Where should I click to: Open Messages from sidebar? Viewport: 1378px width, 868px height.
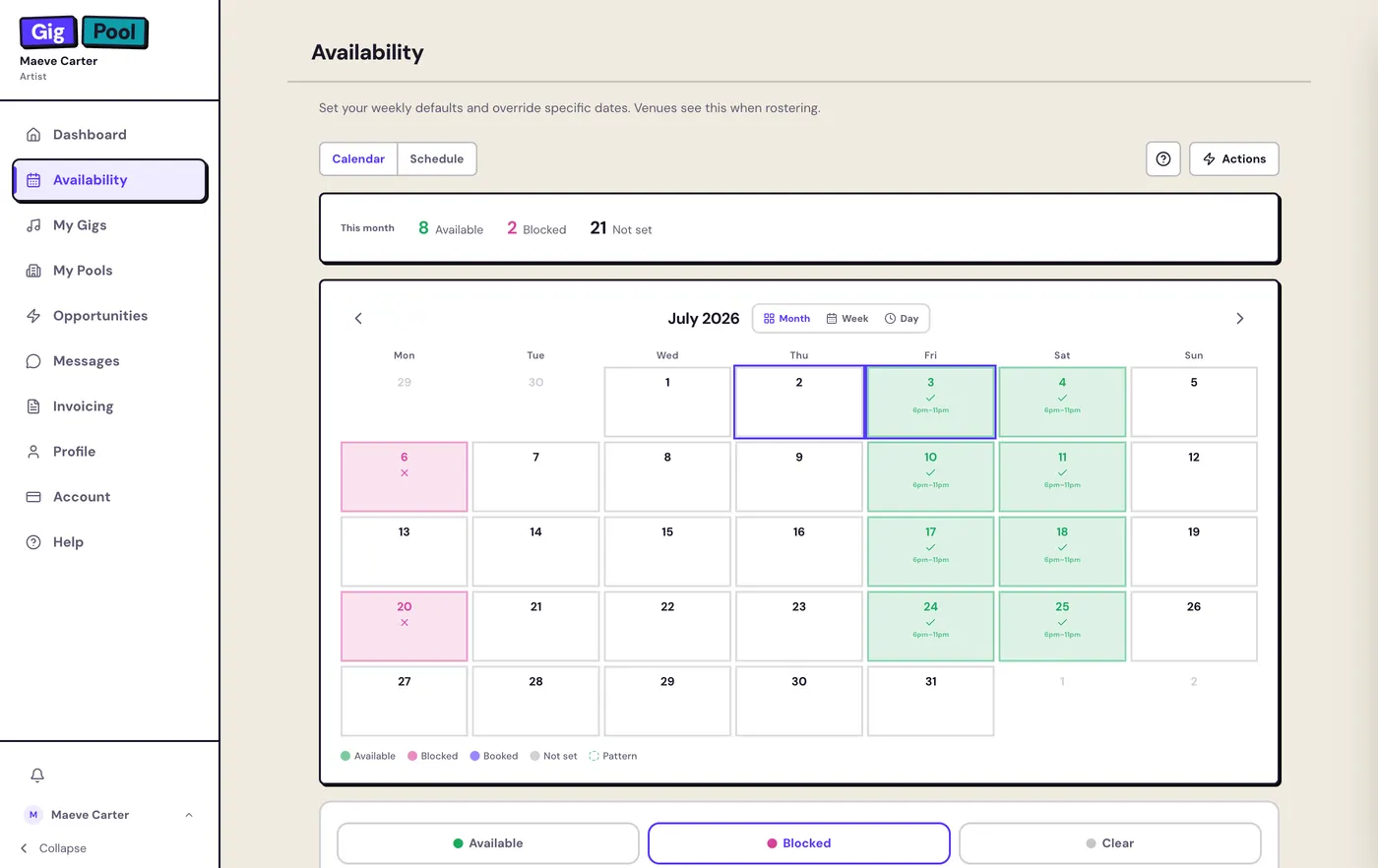coord(109,361)
